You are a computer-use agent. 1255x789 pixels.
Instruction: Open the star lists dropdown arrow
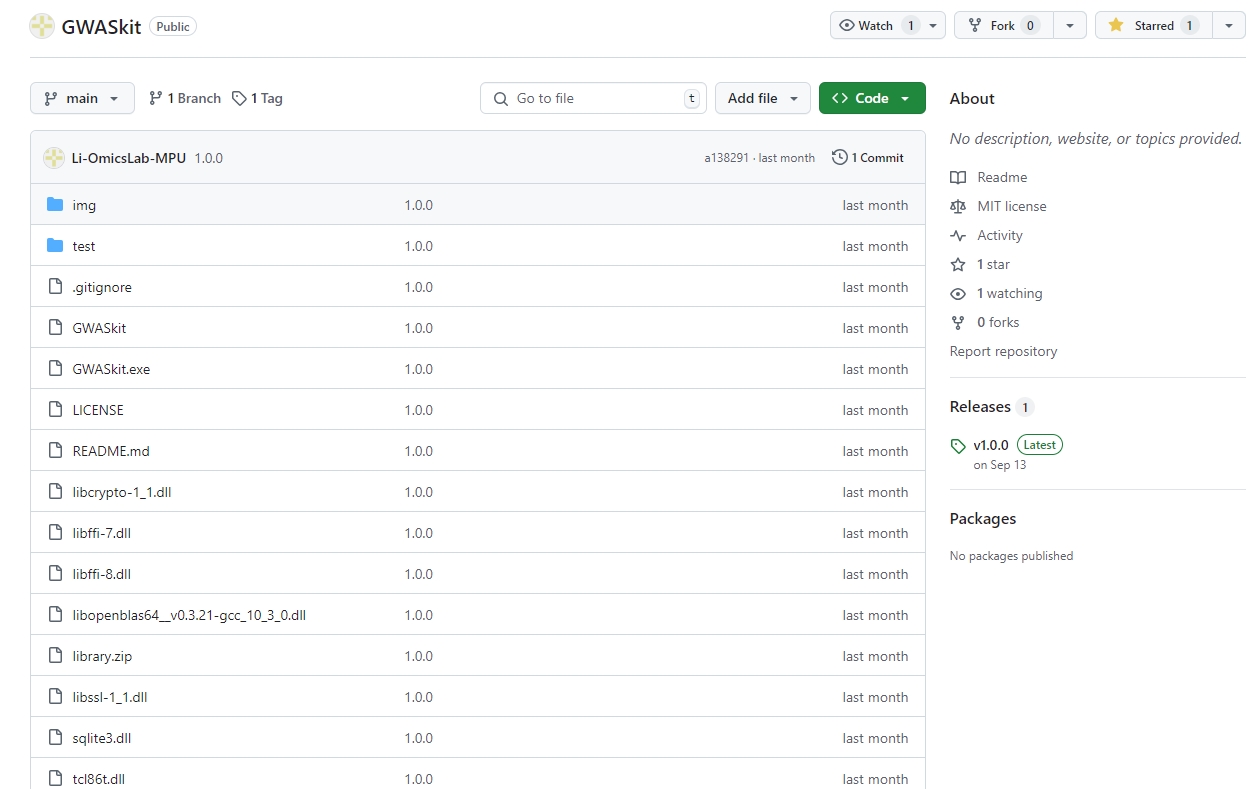coord(1228,26)
